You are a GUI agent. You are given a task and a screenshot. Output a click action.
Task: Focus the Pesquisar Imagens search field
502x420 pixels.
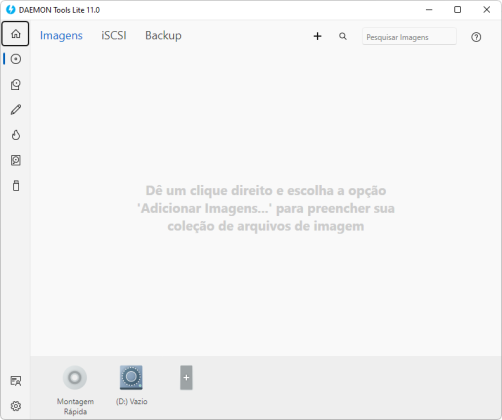tap(409, 37)
